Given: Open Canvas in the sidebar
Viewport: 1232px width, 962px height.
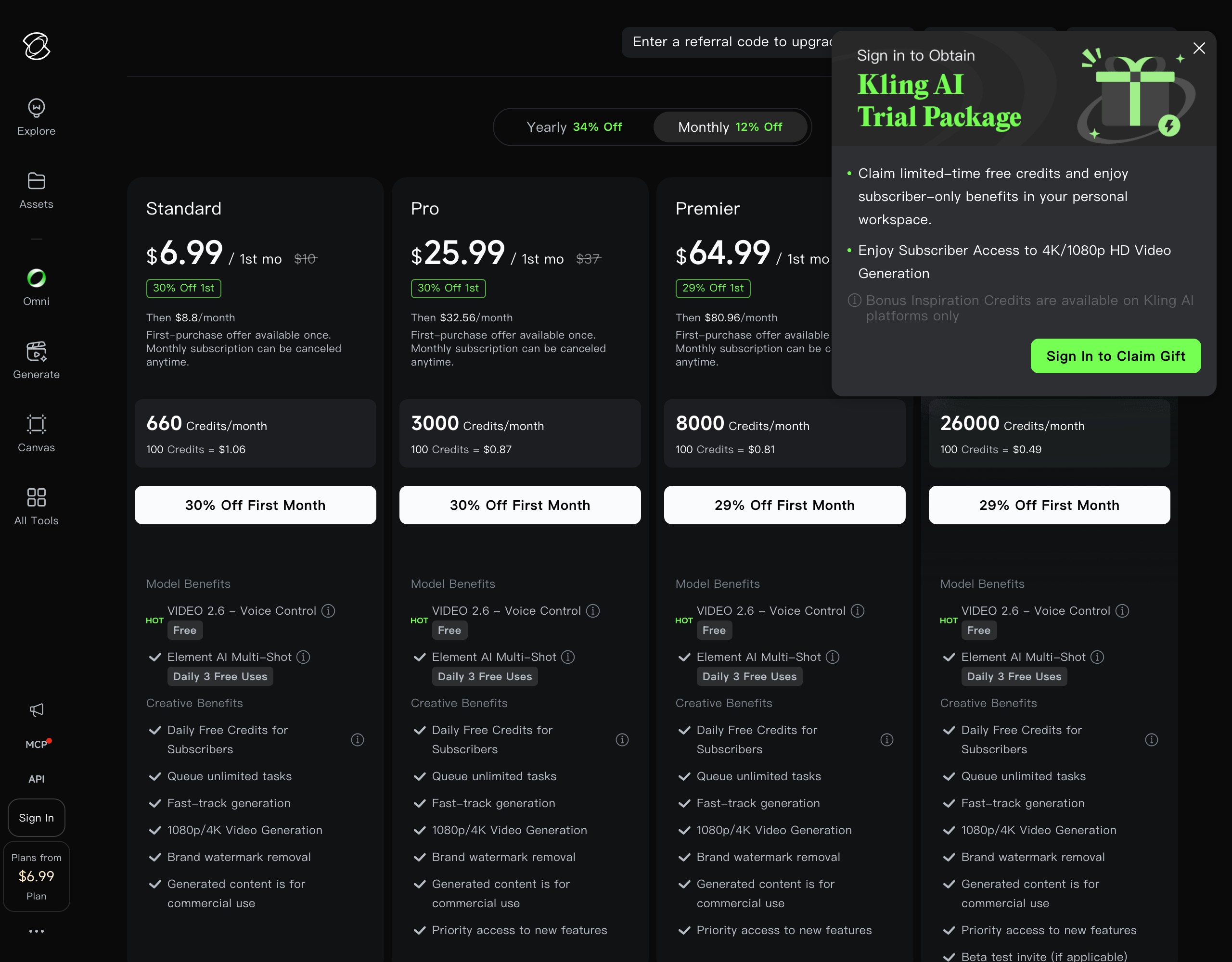Looking at the screenshot, I should tap(36, 434).
